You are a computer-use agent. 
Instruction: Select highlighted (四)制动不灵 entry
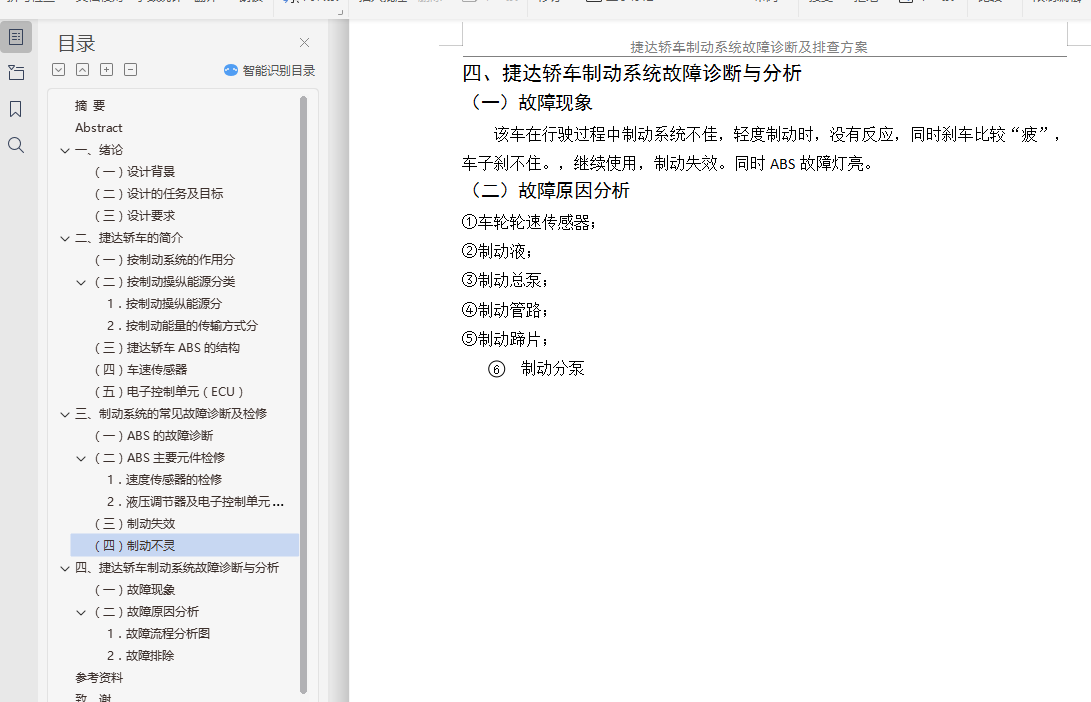click(x=185, y=545)
